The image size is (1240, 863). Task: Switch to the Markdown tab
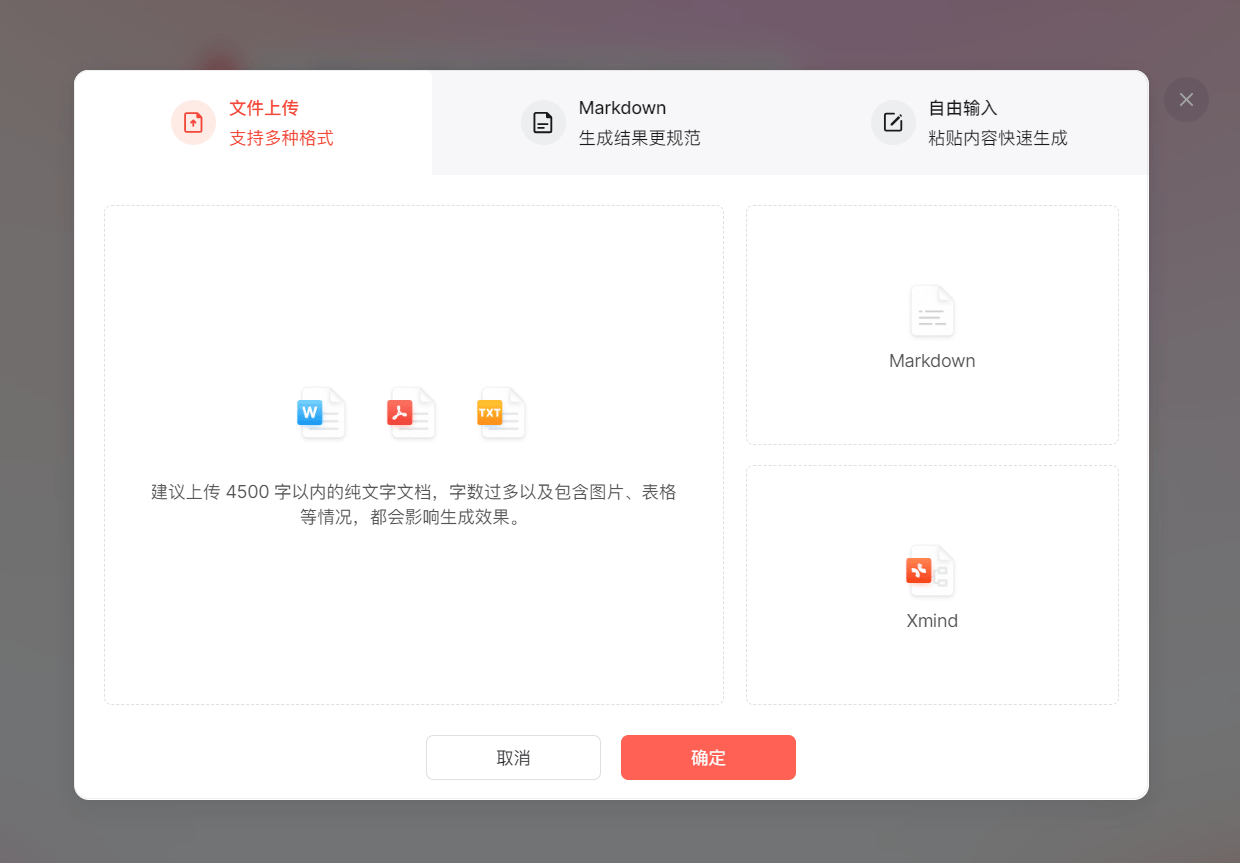point(620,122)
